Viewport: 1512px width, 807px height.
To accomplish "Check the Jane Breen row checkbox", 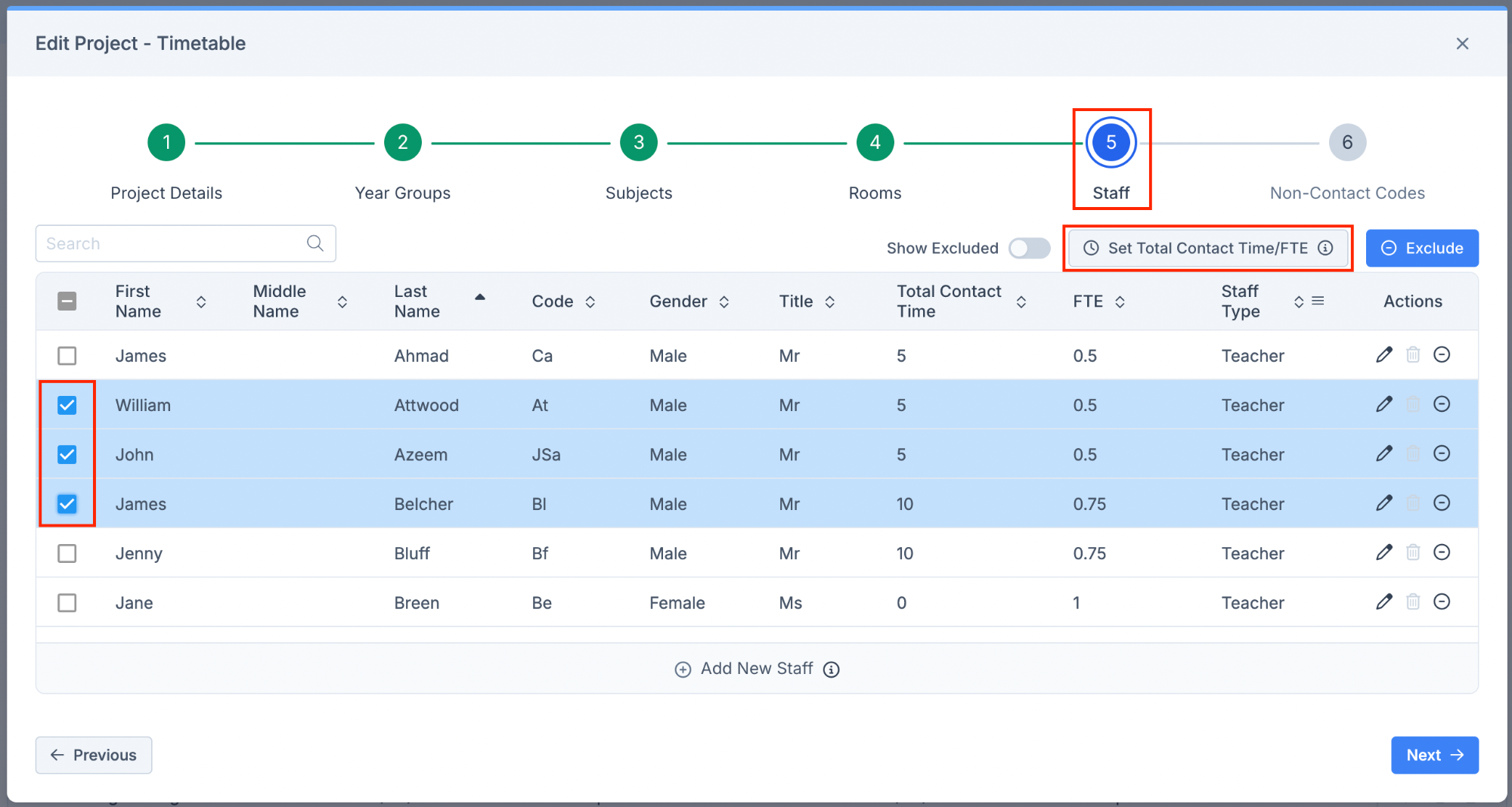I will coord(67,602).
